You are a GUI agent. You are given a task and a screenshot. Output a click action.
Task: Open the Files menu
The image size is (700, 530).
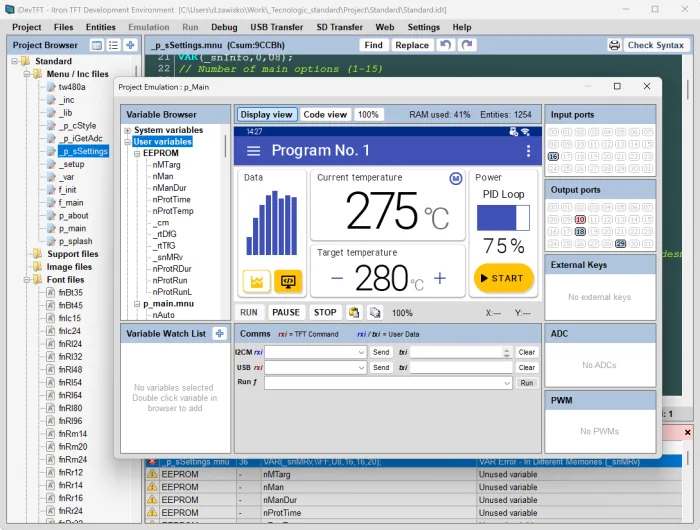pyautogui.click(x=63, y=27)
